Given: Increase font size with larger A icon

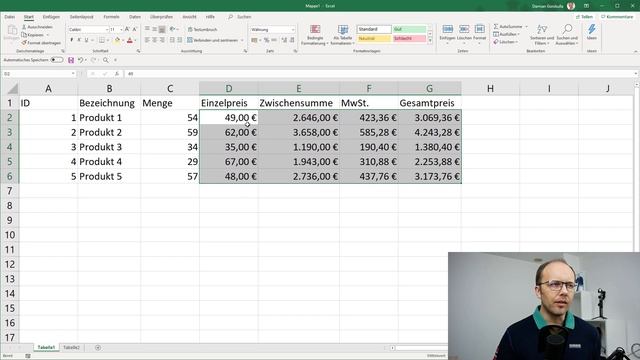Looking at the screenshot, I should [x=127, y=29].
